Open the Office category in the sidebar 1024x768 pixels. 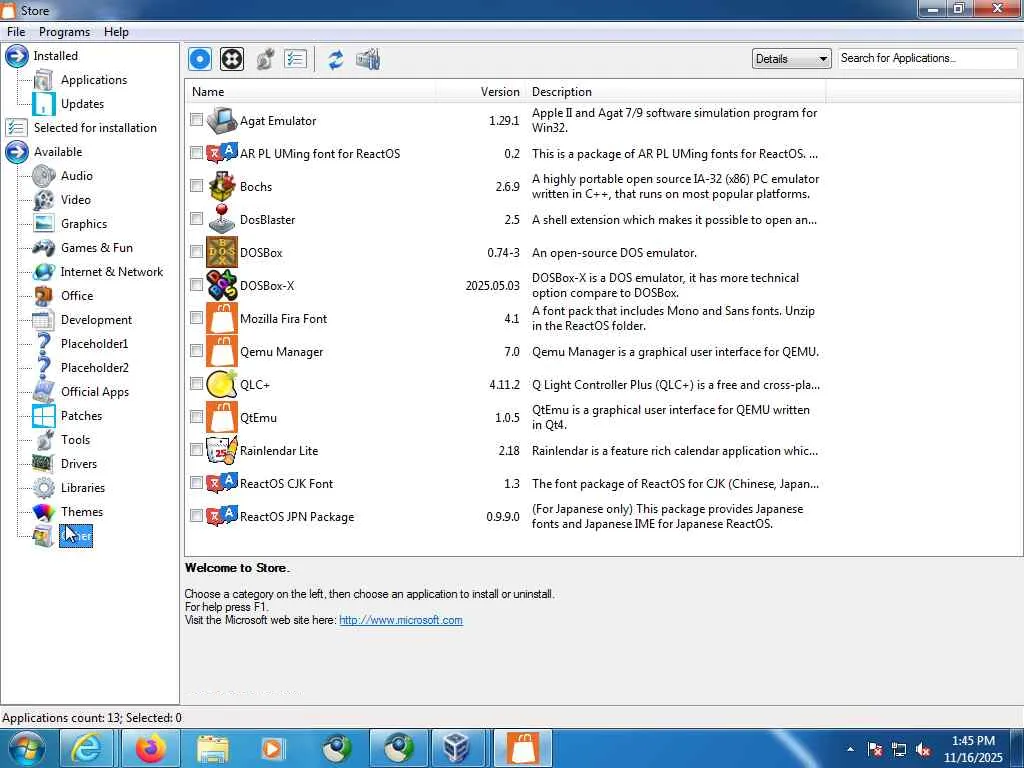tap(77, 296)
